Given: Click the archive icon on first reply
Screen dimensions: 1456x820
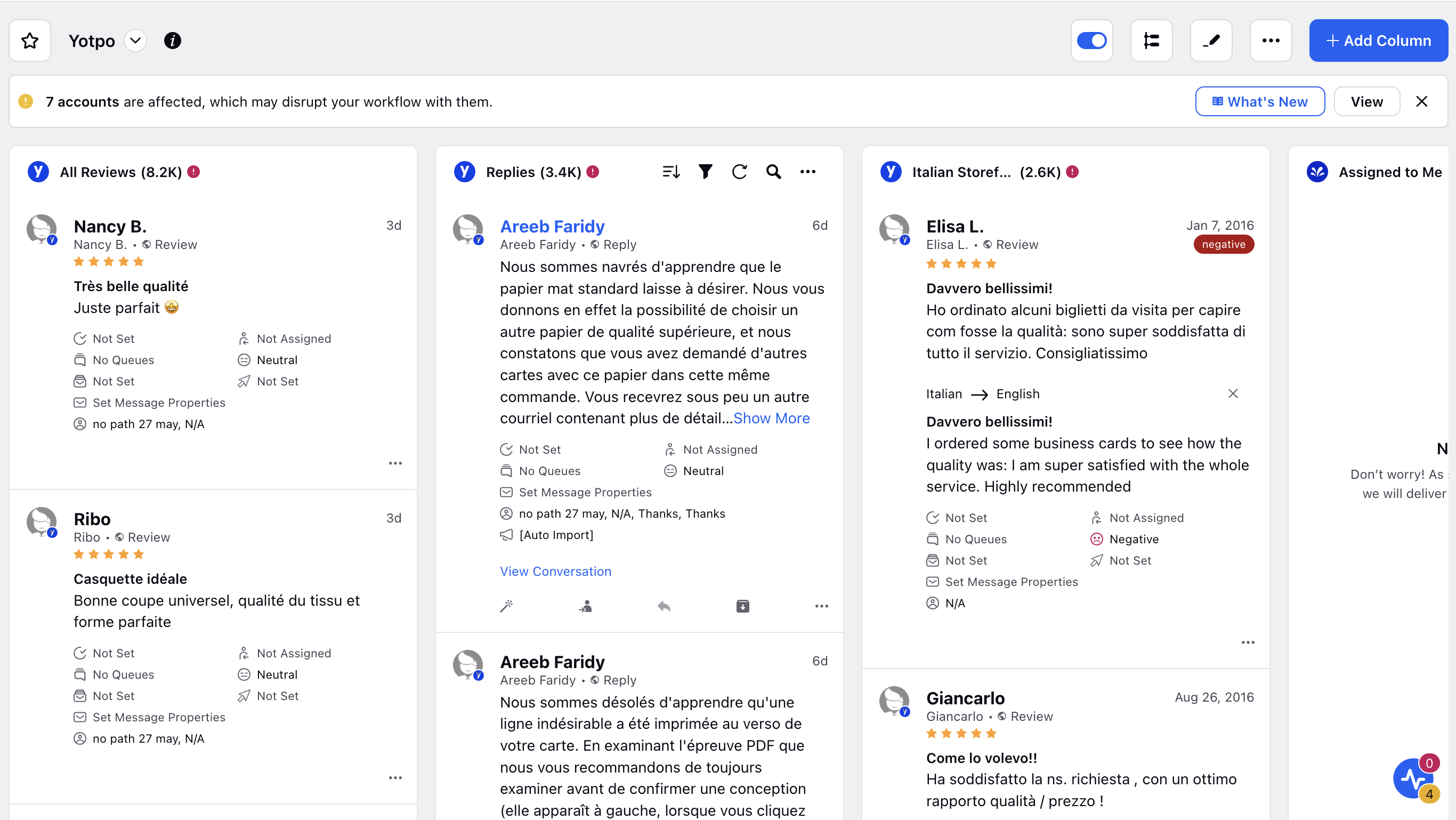Looking at the screenshot, I should click(x=743, y=606).
